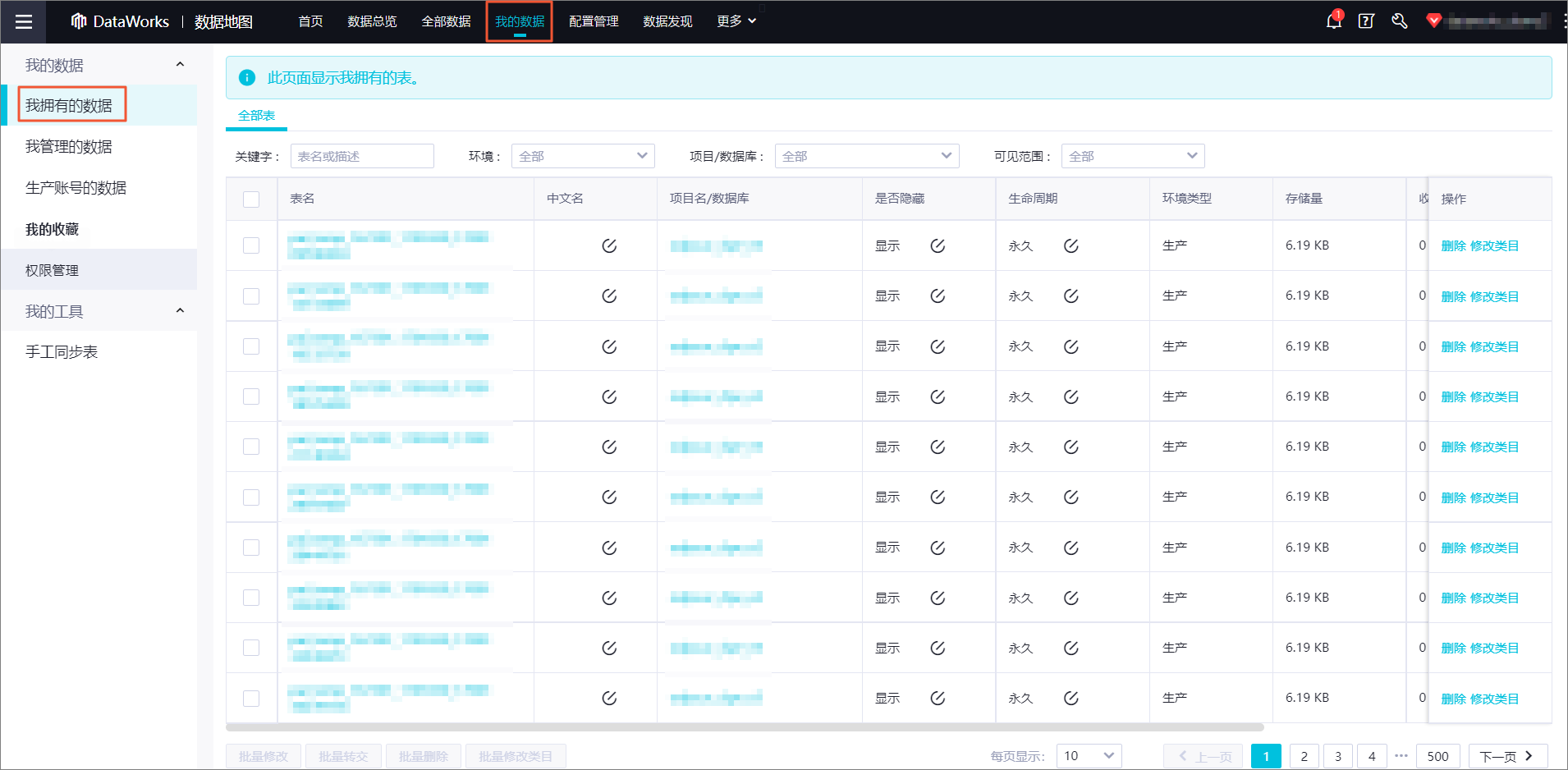The width and height of the screenshot is (1568, 770).
Task: Open the notification bell
Action: click(x=1334, y=21)
